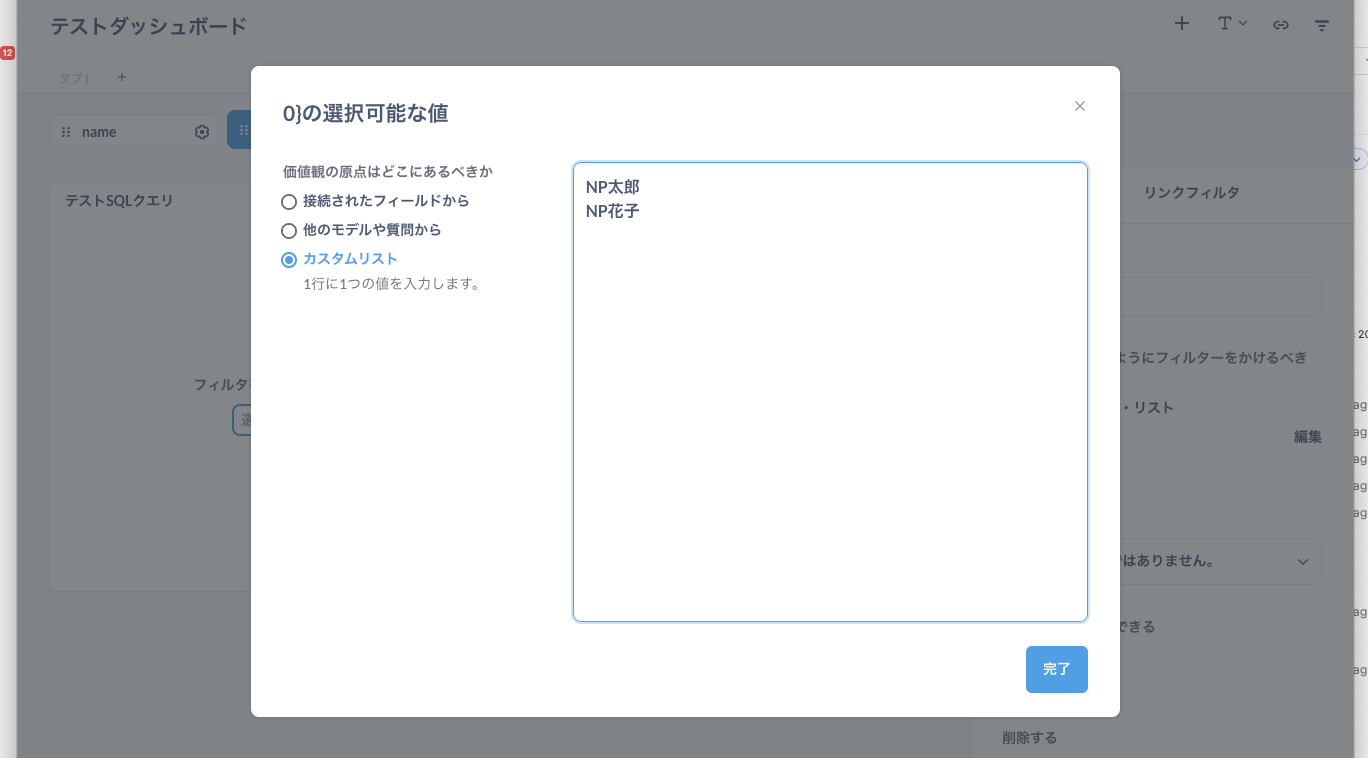
Task: Click the 削除する button
Action: pyautogui.click(x=1027, y=737)
